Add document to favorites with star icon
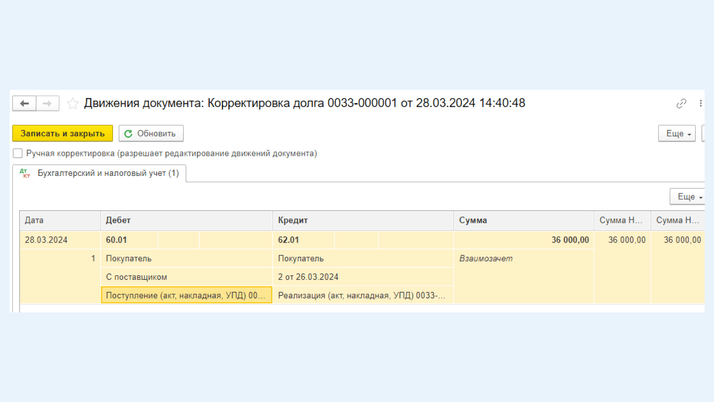The height and width of the screenshot is (402, 714). click(x=73, y=103)
